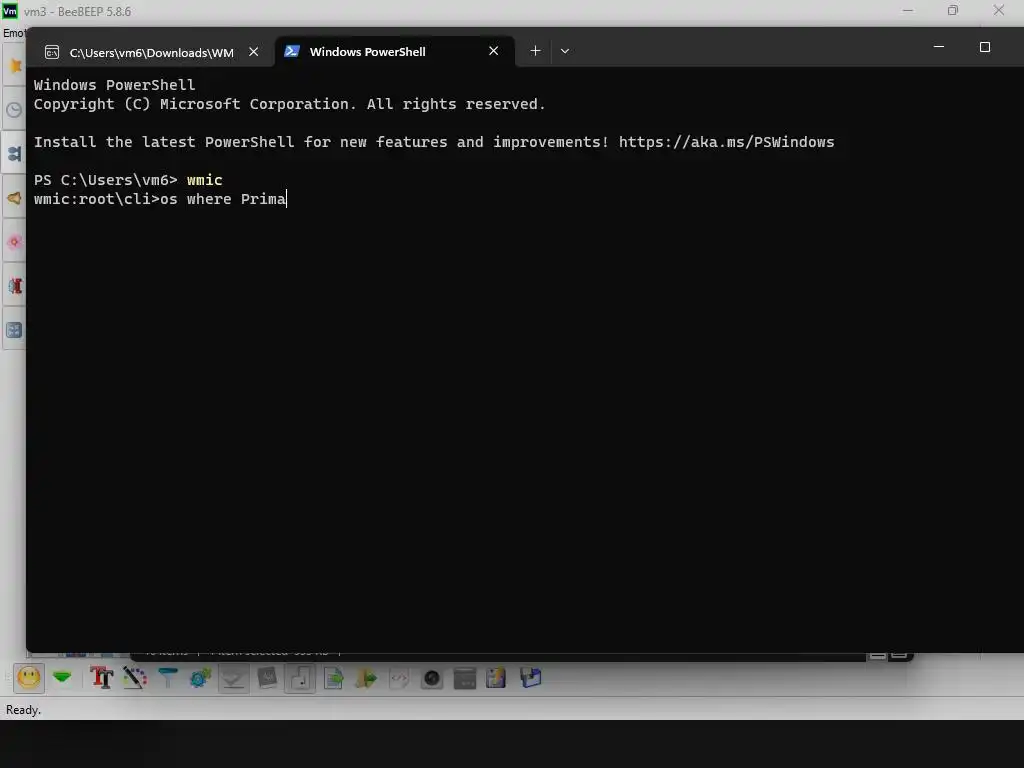Viewport: 1024px width, 768px height.
Task: Click the camera screenshot icon in BeeBEEP toolbar
Action: [432, 679]
